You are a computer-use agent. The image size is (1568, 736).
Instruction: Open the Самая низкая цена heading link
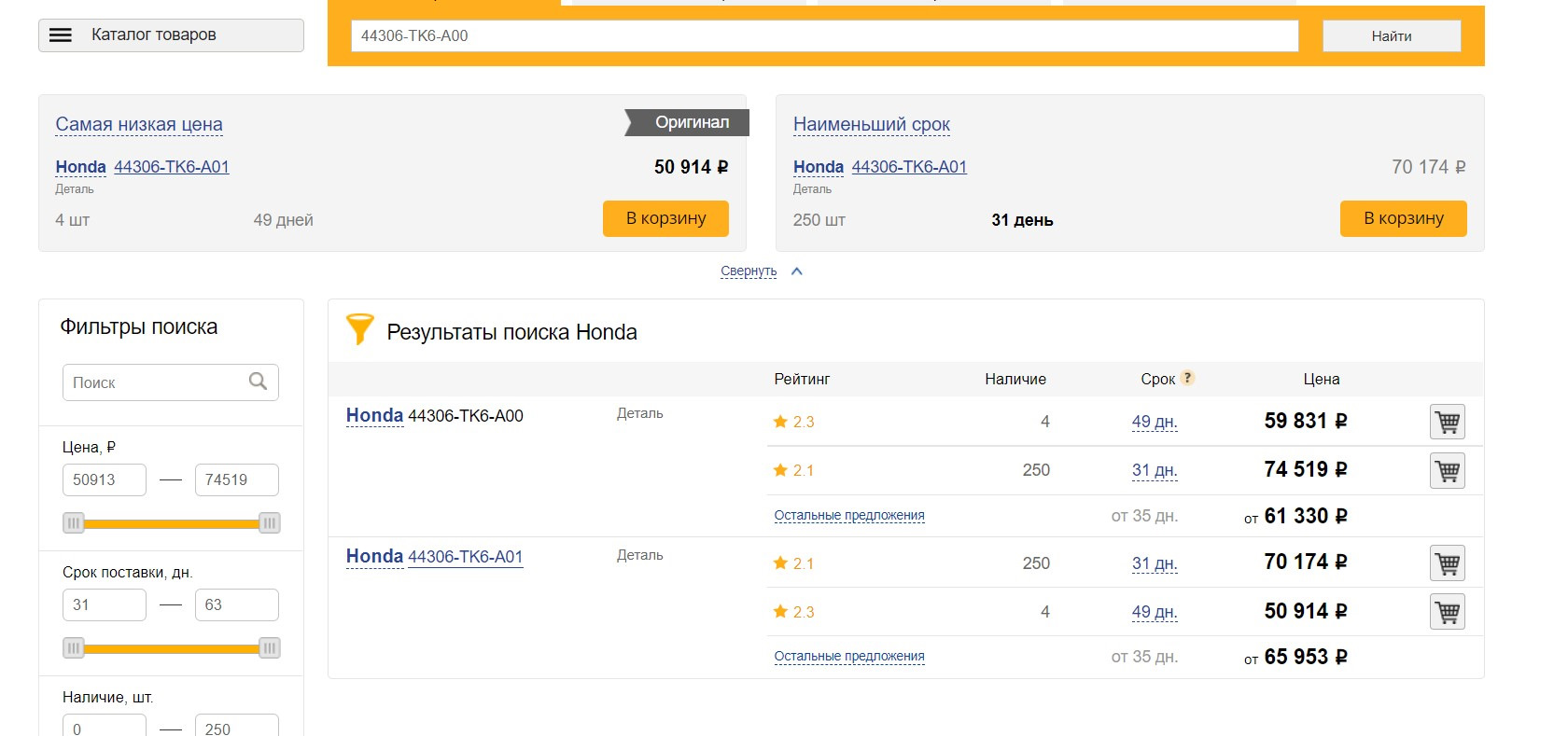pyautogui.click(x=139, y=124)
